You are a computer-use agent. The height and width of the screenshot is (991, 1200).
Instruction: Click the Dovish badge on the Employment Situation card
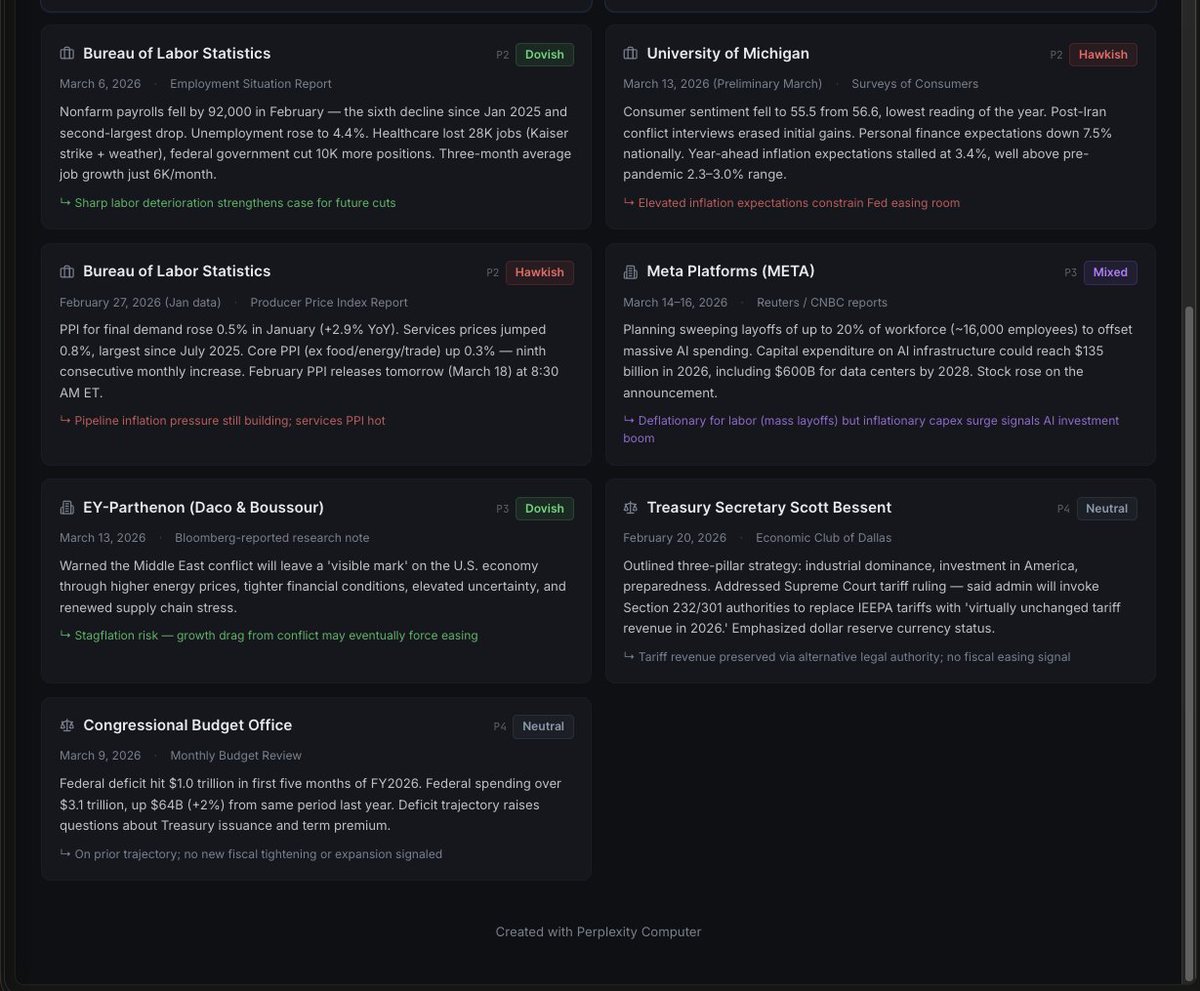pyautogui.click(x=545, y=54)
